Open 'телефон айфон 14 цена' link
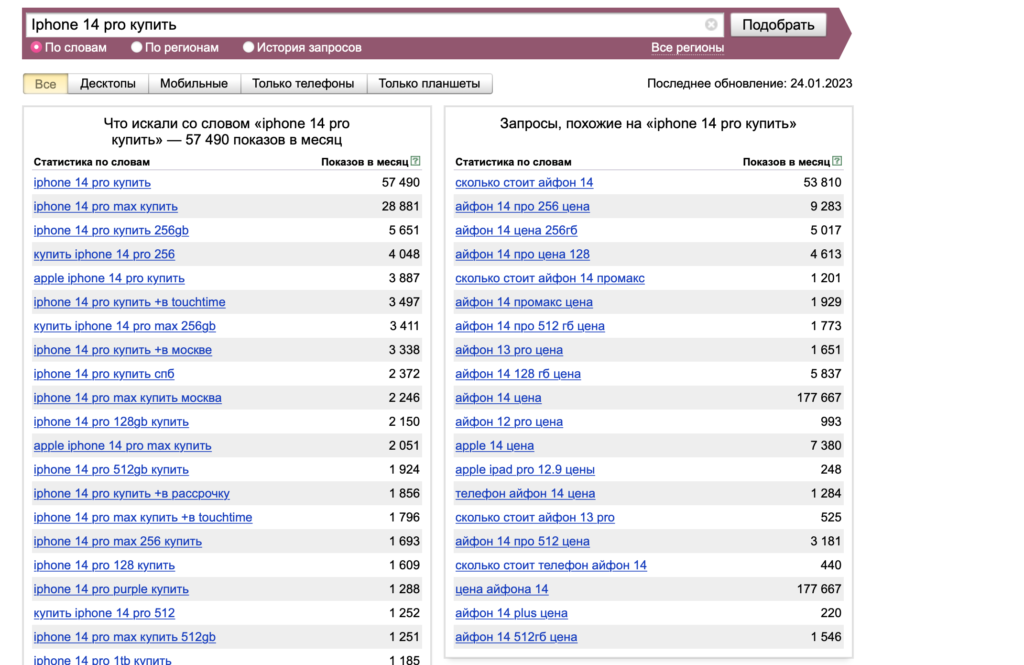Viewport: 1024px width, 665px height. tap(525, 494)
